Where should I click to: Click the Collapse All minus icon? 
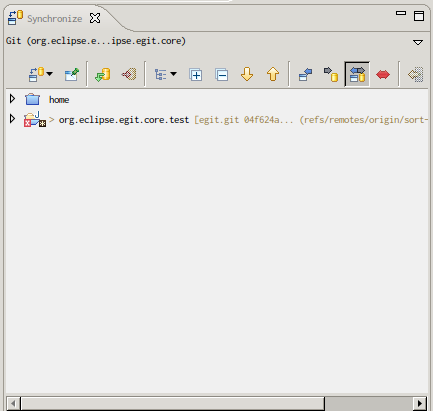click(222, 74)
